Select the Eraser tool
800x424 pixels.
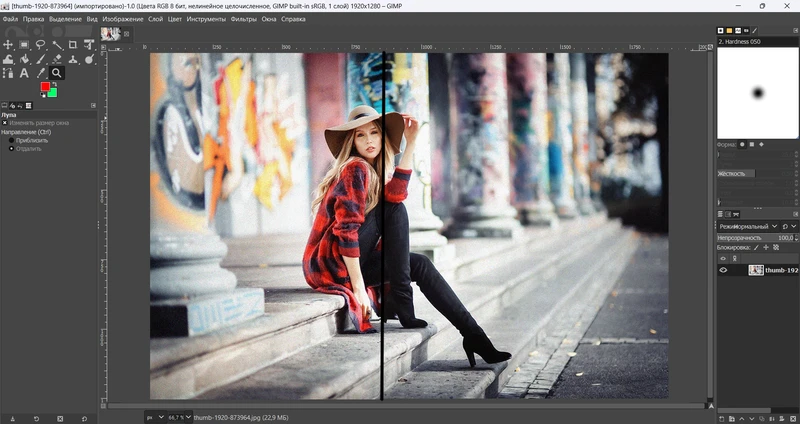57,59
